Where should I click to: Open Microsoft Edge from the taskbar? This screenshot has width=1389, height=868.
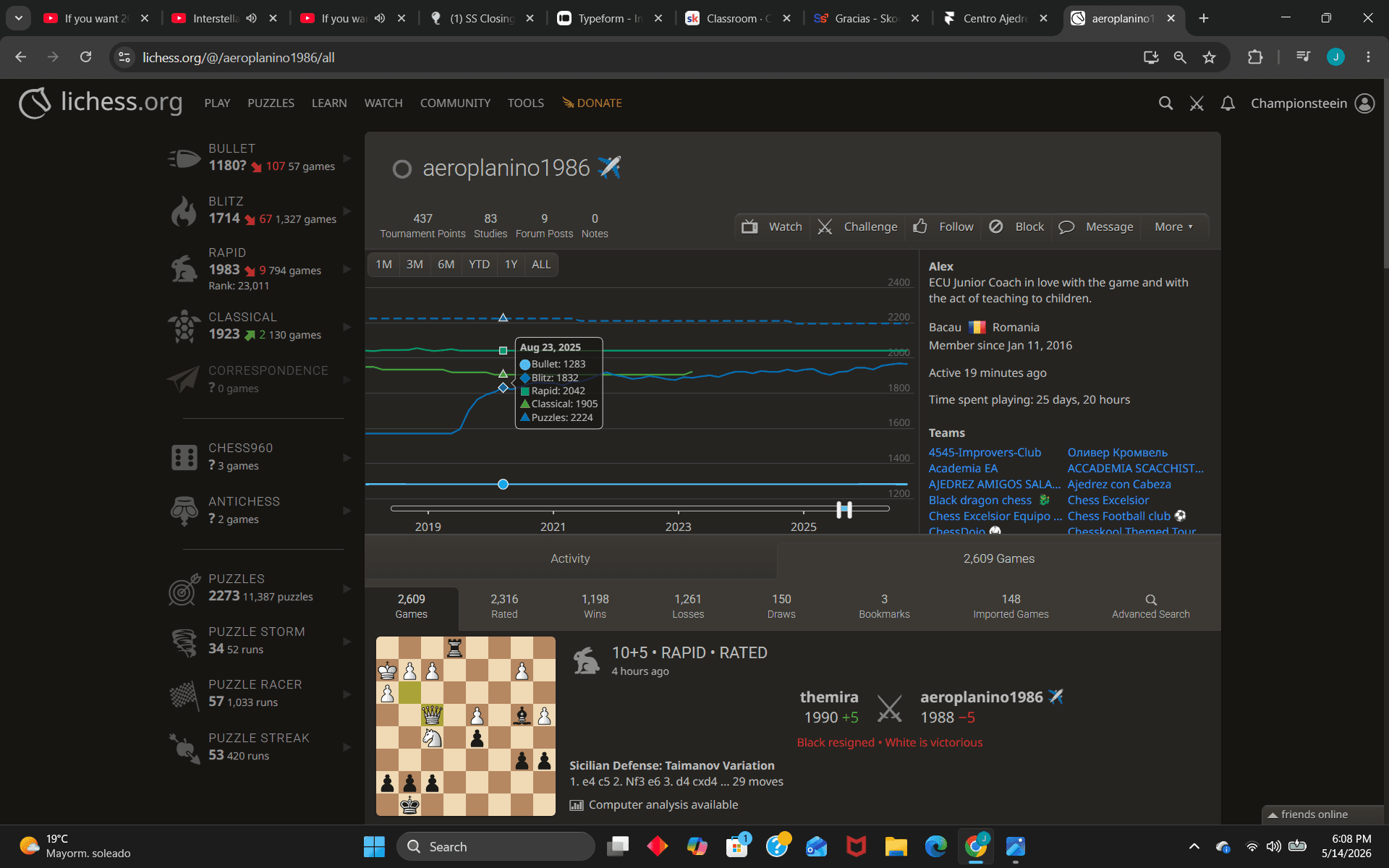pos(935,846)
